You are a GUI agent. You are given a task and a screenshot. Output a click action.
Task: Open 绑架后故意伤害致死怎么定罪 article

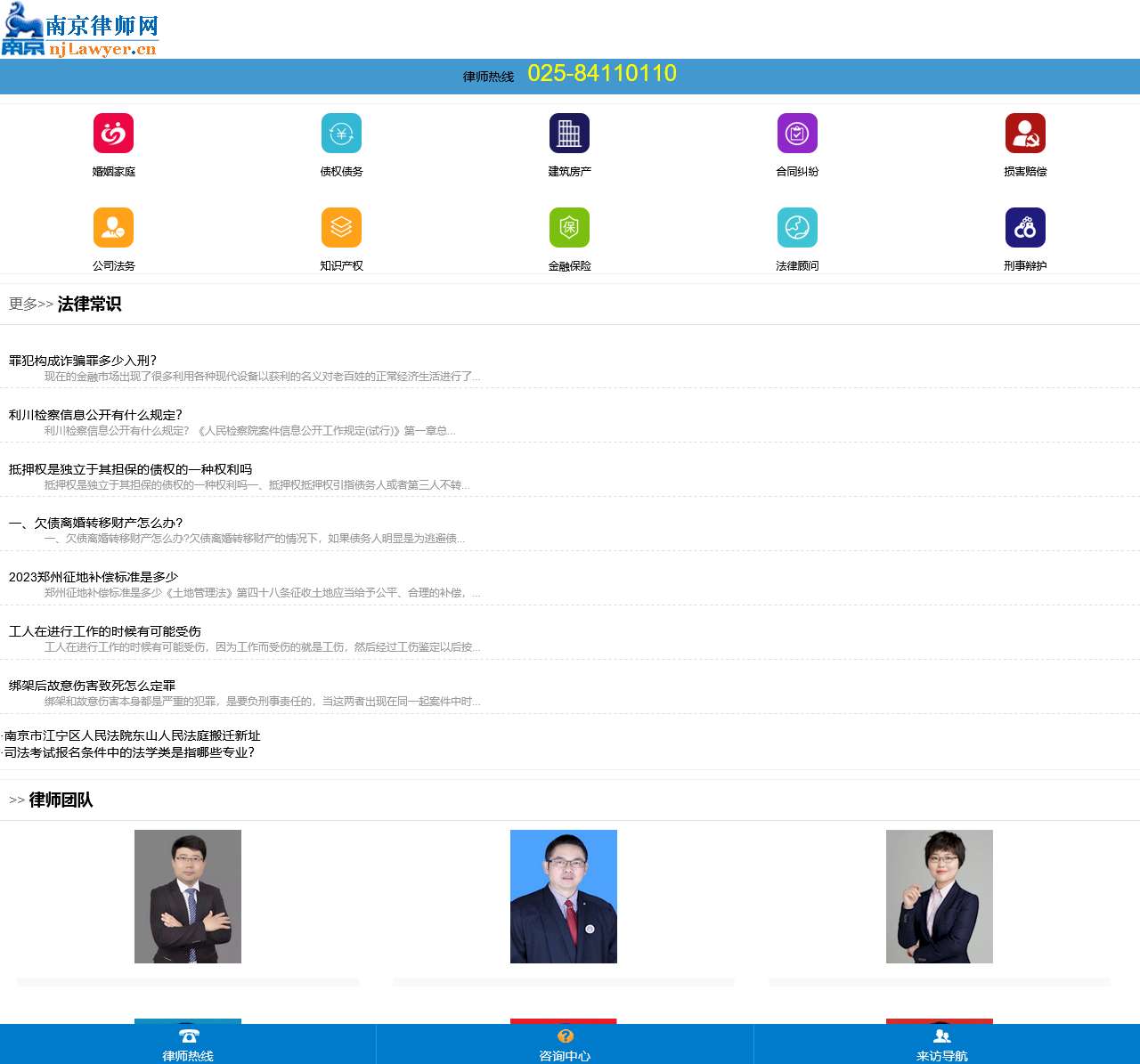pyautogui.click(x=93, y=686)
